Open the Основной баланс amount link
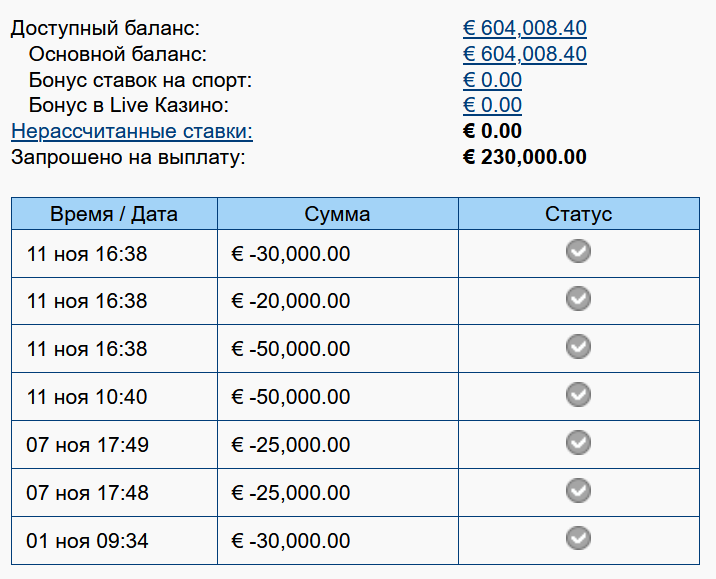This screenshot has height=579, width=716. 524,54
